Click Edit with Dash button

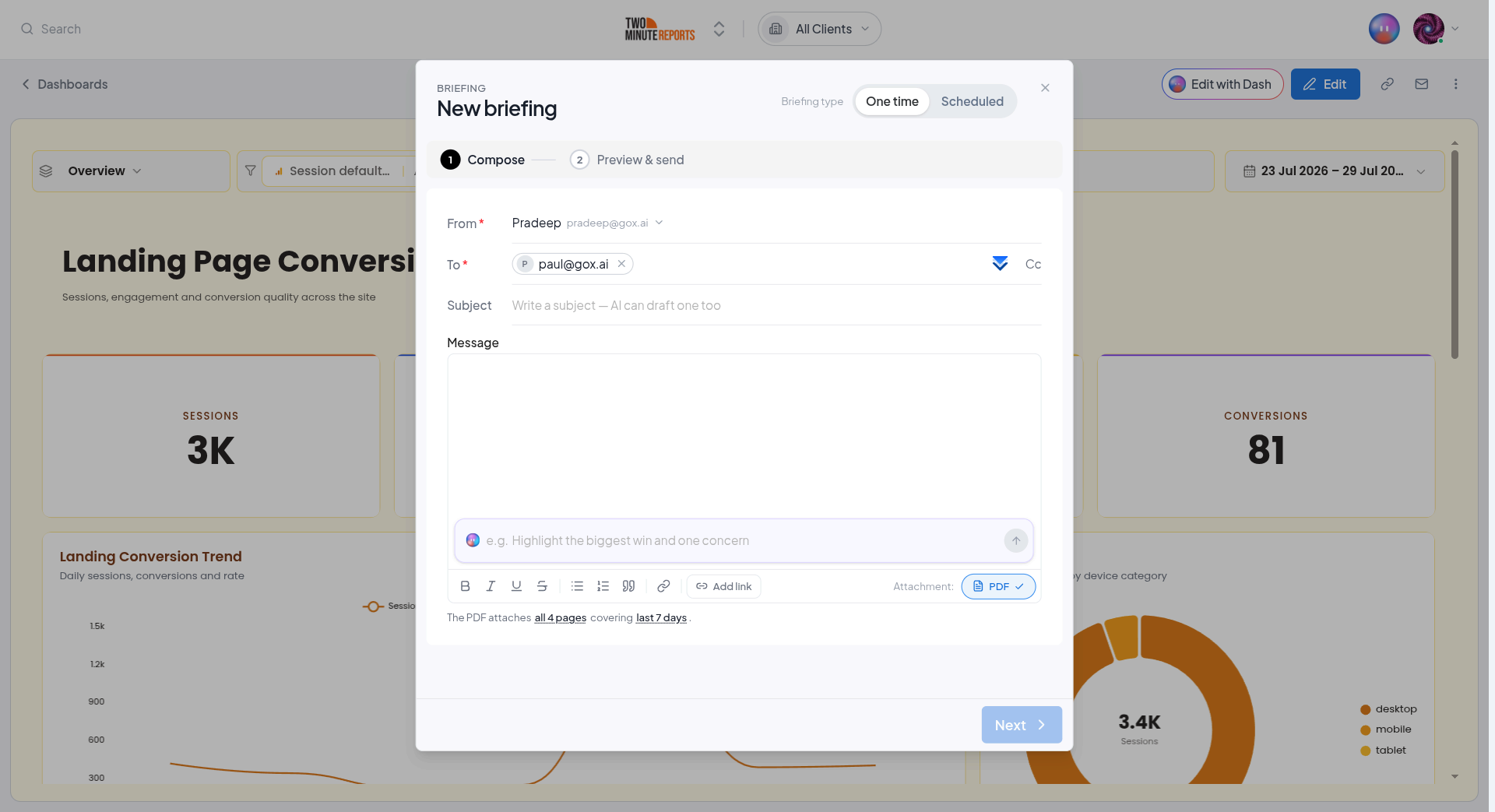pyautogui.click(x=1222, y=84)
